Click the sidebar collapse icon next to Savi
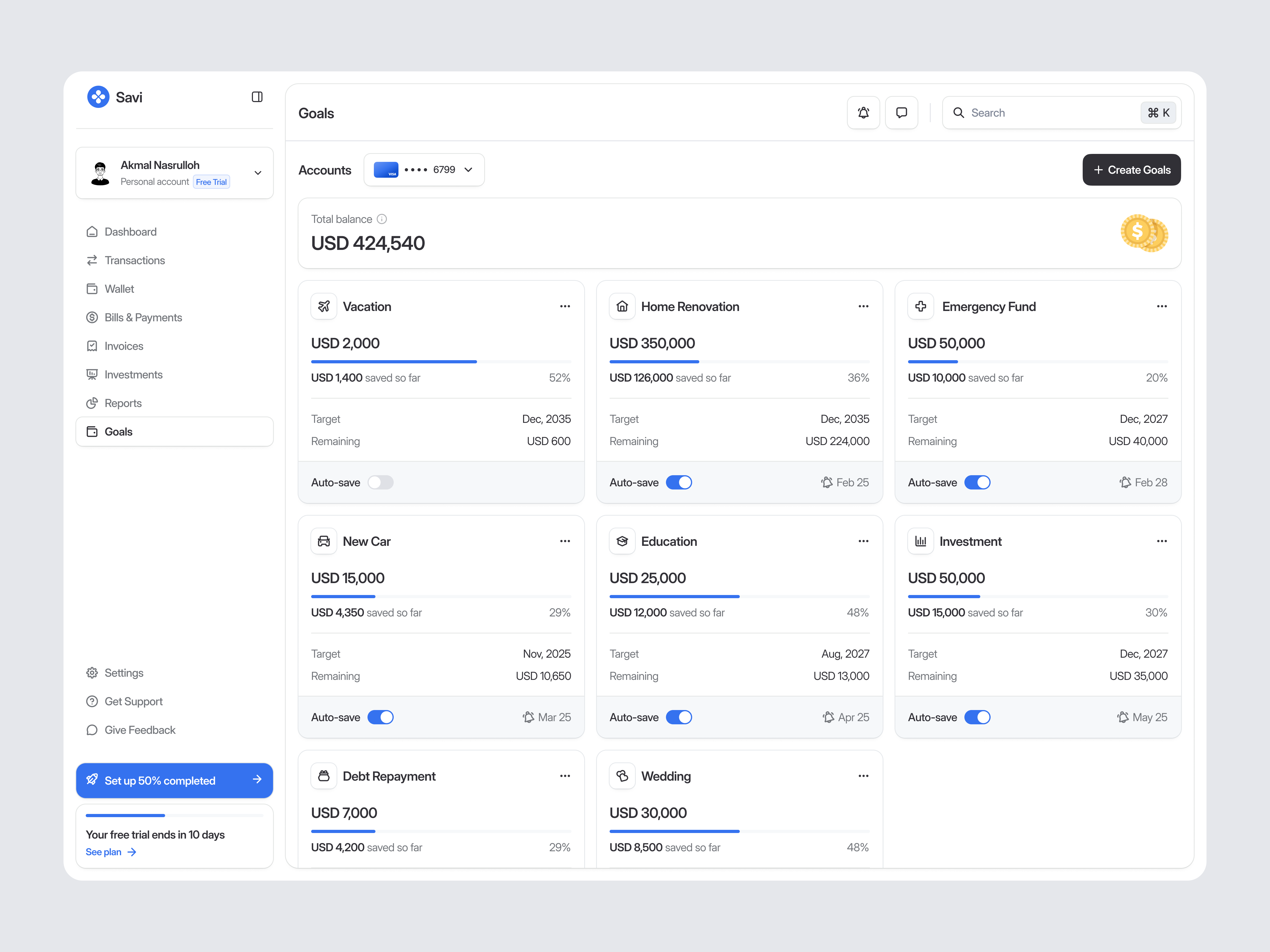Screen dimensions: 1270x952 [x=257, y=97]
